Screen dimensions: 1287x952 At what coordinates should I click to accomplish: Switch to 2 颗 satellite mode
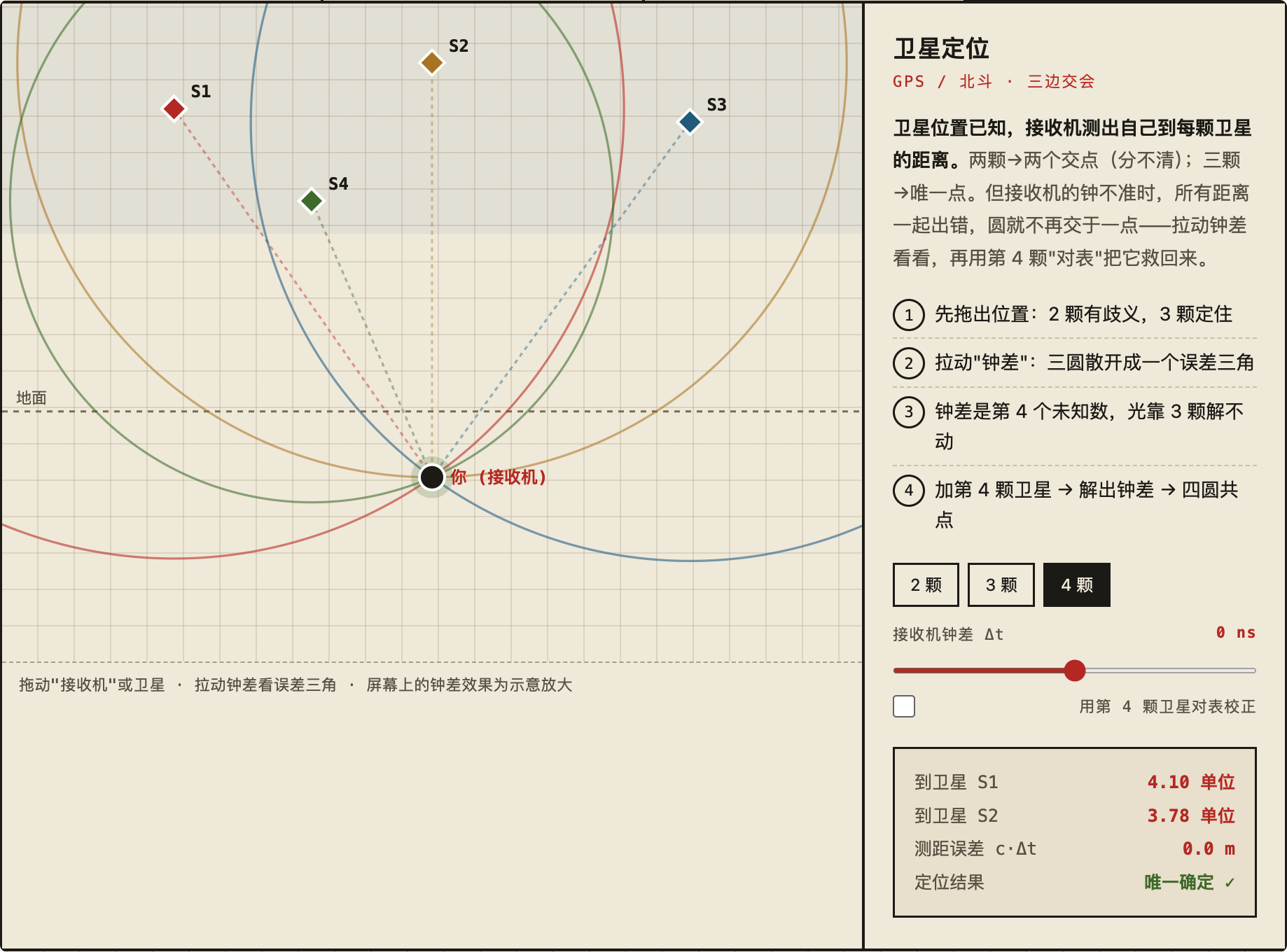point(926,584)
